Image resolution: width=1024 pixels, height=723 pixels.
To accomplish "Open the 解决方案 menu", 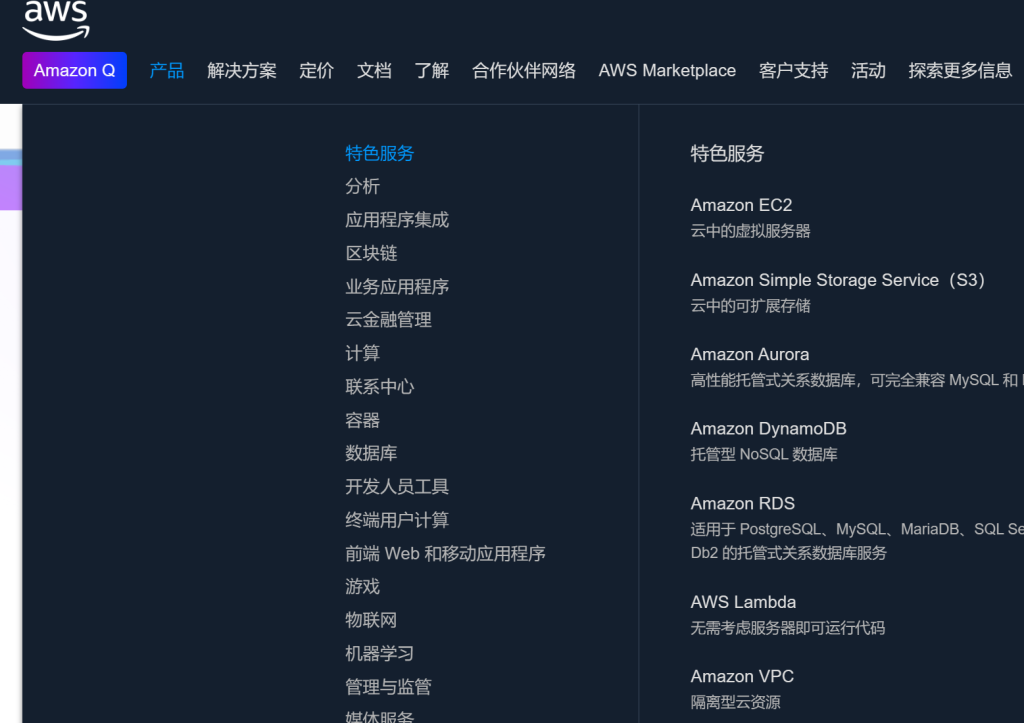I will (242, 71).
